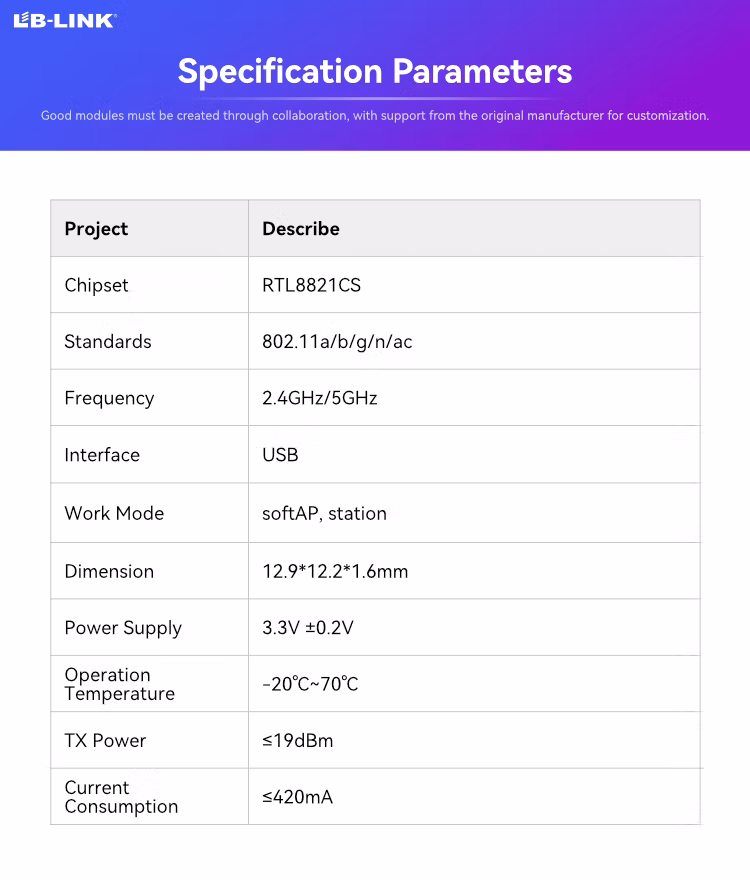
Task: Click the Project column header
Action: tap(96, 229)
